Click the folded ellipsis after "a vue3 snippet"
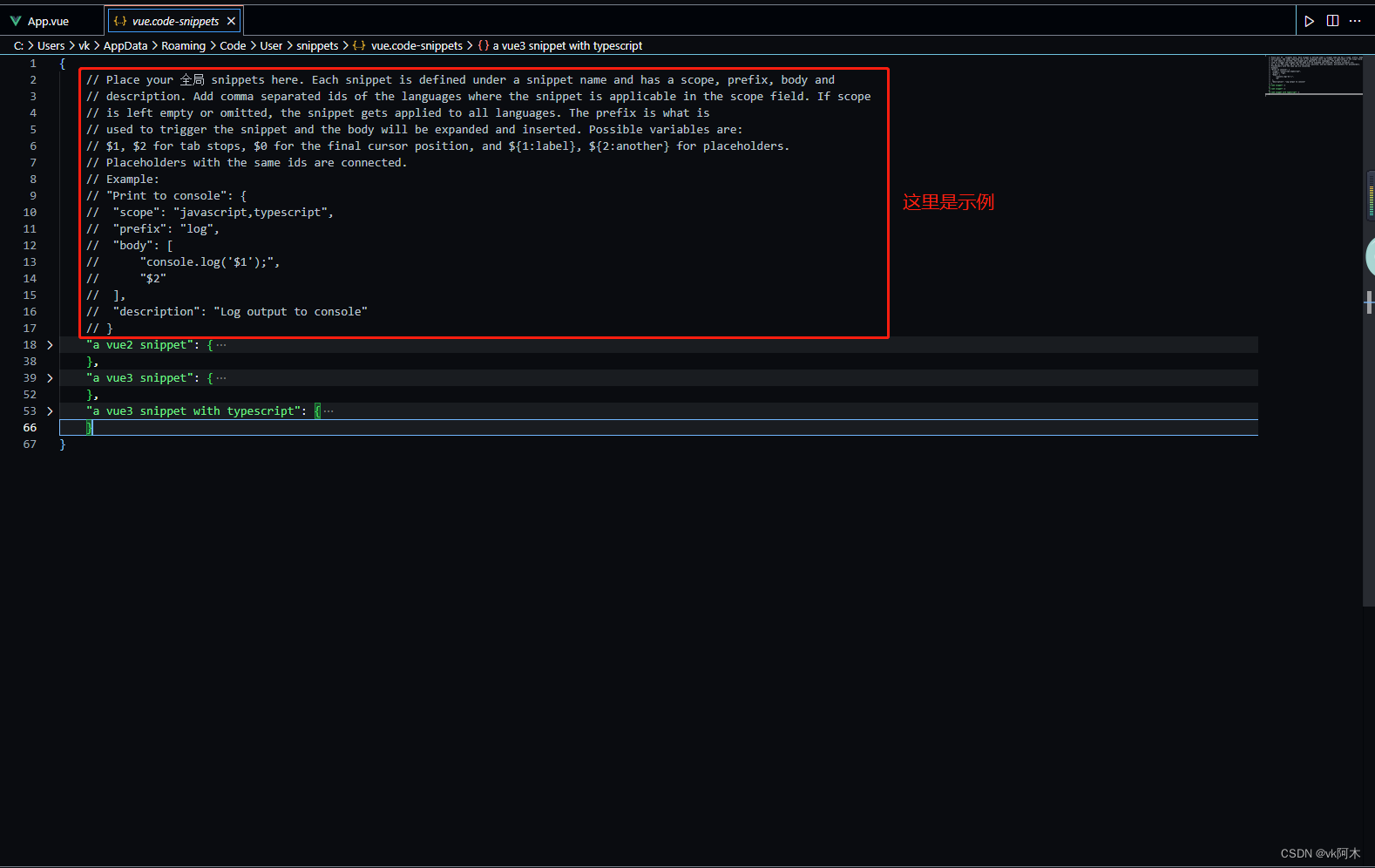The image size is (1375, 868). pos(221,378)
